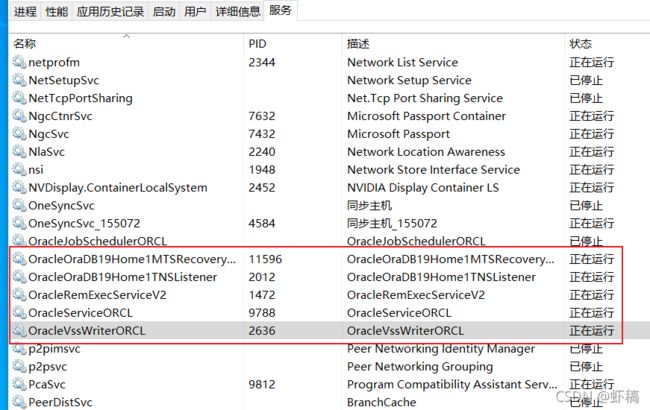The width and height of the screenshot is (650, 410).
Task: Select the NVDisplay.ContainerLocalSystem service name
Action: (x=118, y=187)
